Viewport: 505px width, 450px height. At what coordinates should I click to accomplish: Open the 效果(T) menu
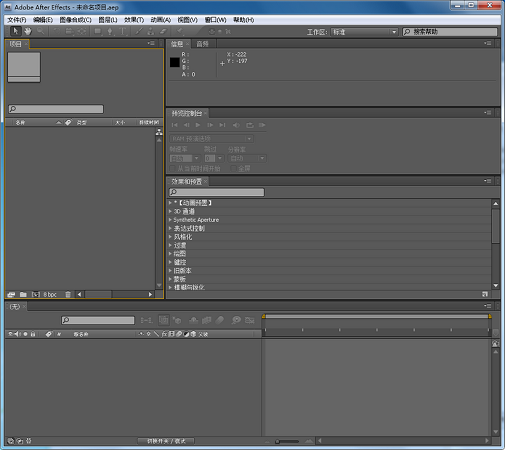point(134,20)
